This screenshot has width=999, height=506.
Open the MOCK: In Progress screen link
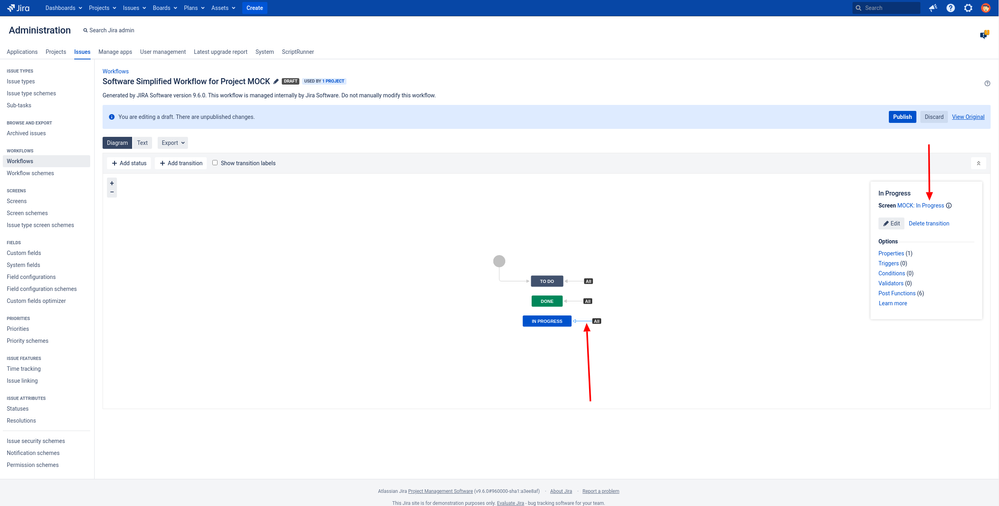tap(921, 206)
